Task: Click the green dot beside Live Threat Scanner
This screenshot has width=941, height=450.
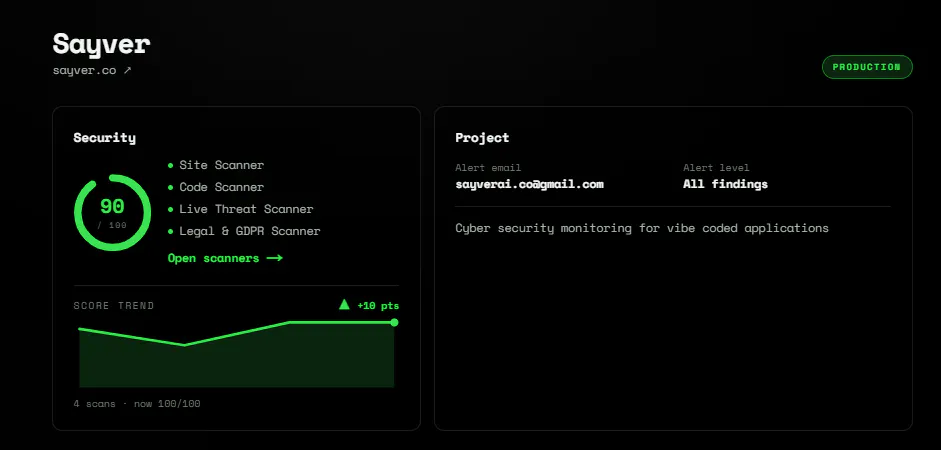Action: point(170,209)
